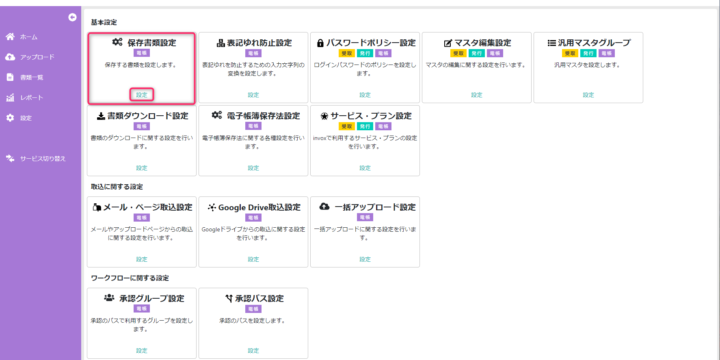
Task: Click the green 発行 badge on サービス・プラン設定
Action: pos(365,126)
